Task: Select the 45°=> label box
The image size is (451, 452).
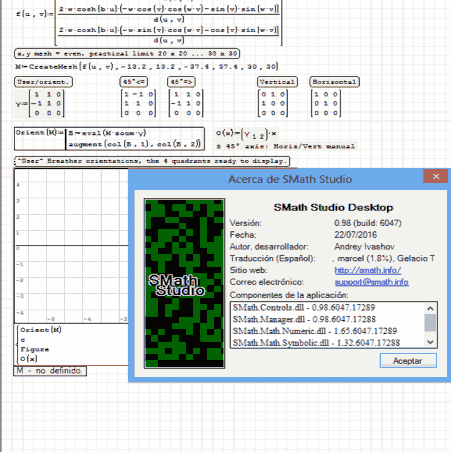Action: point(181,82)
